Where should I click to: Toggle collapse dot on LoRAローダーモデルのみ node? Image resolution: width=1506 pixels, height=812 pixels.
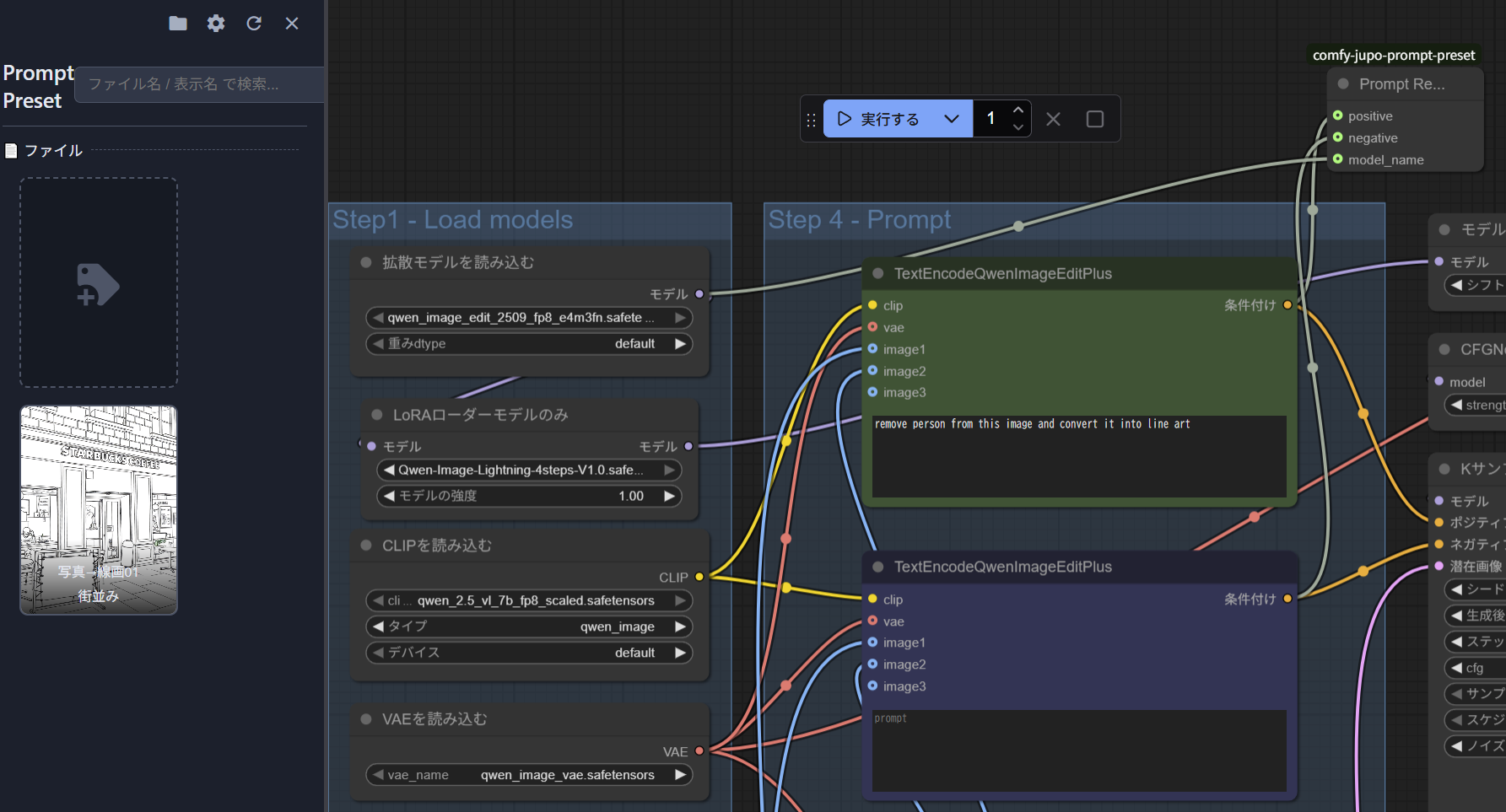tap(377, 415)
